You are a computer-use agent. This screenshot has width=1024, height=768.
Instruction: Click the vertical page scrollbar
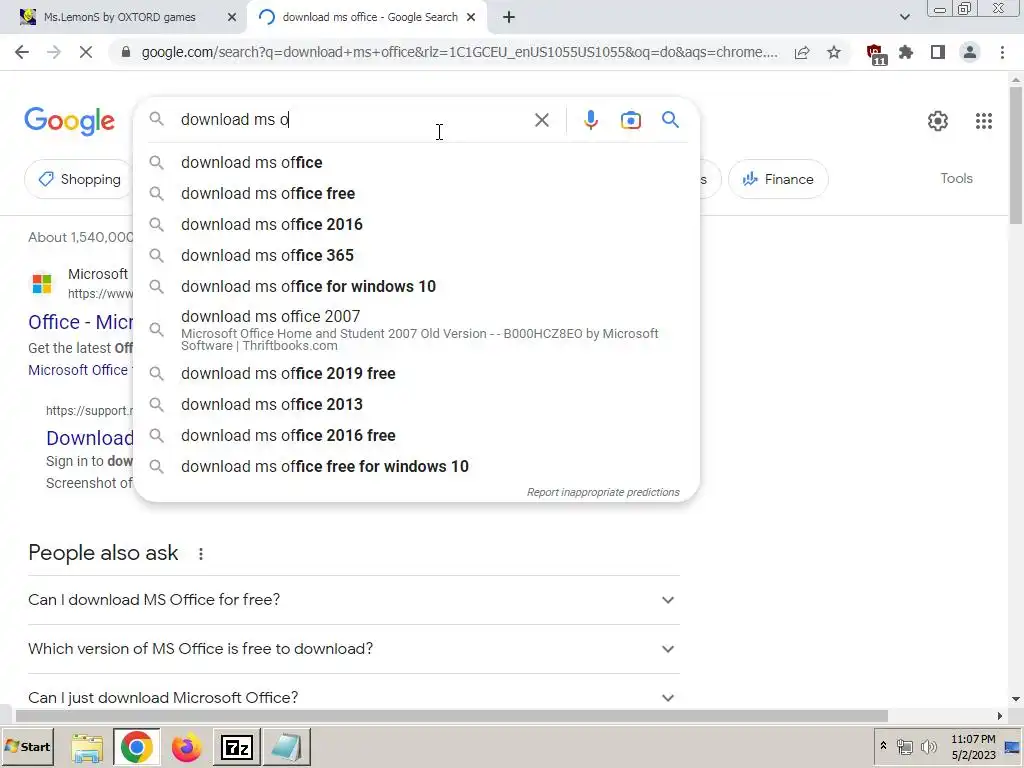tap(1016, 155)
